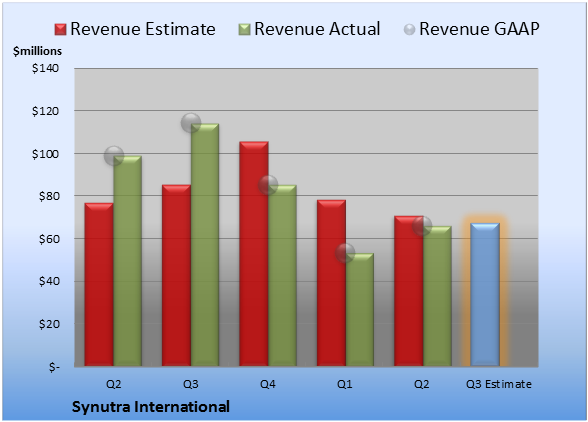This screenshot has height=422, width=588.
Task: Click the gray Revenue GAAP legend marker
Action: pyautogui.click(x=410, y=30)
